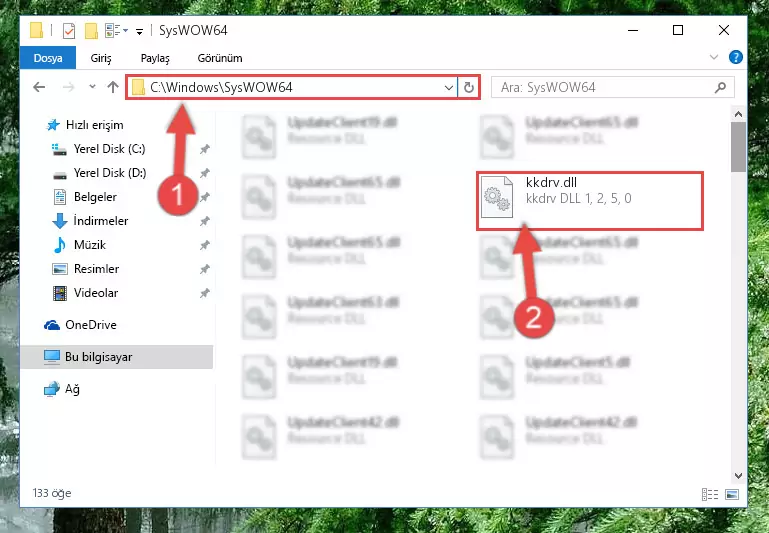Click pin icon next to Yerel Disk (C:)

[x=205, y=149]
